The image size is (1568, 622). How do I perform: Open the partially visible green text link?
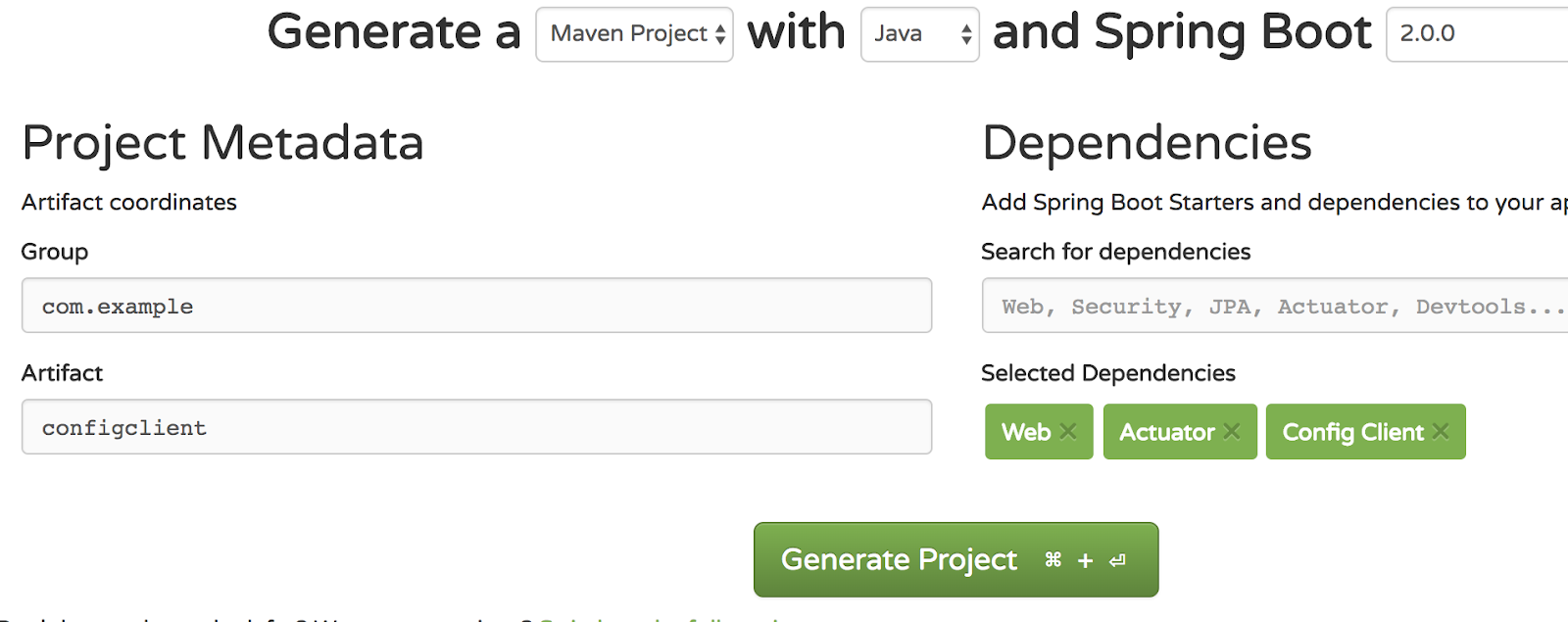657,617
